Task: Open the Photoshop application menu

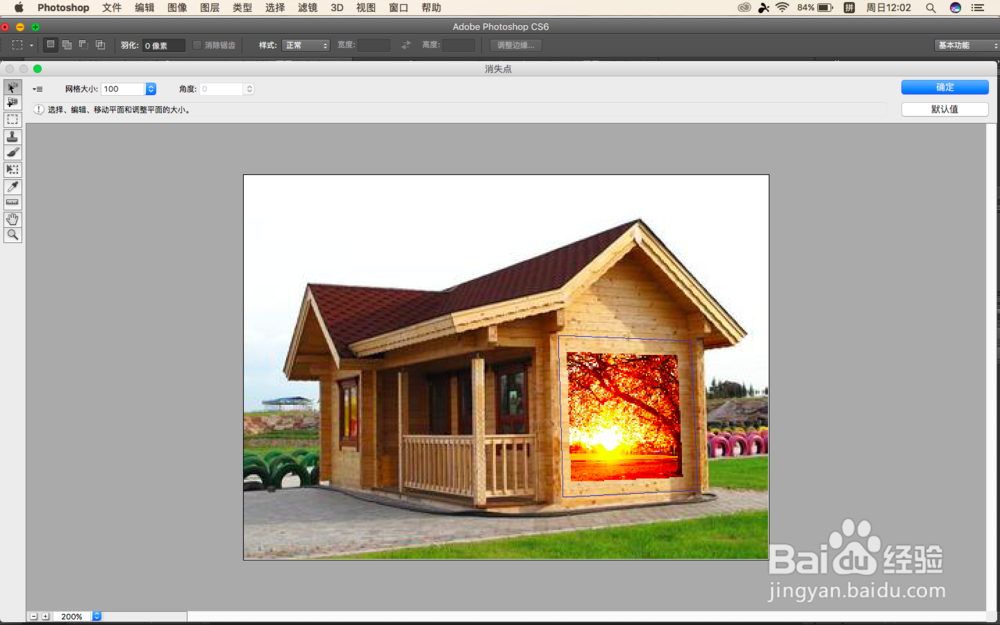Action: pyautogui.click(x=63, y=8)
